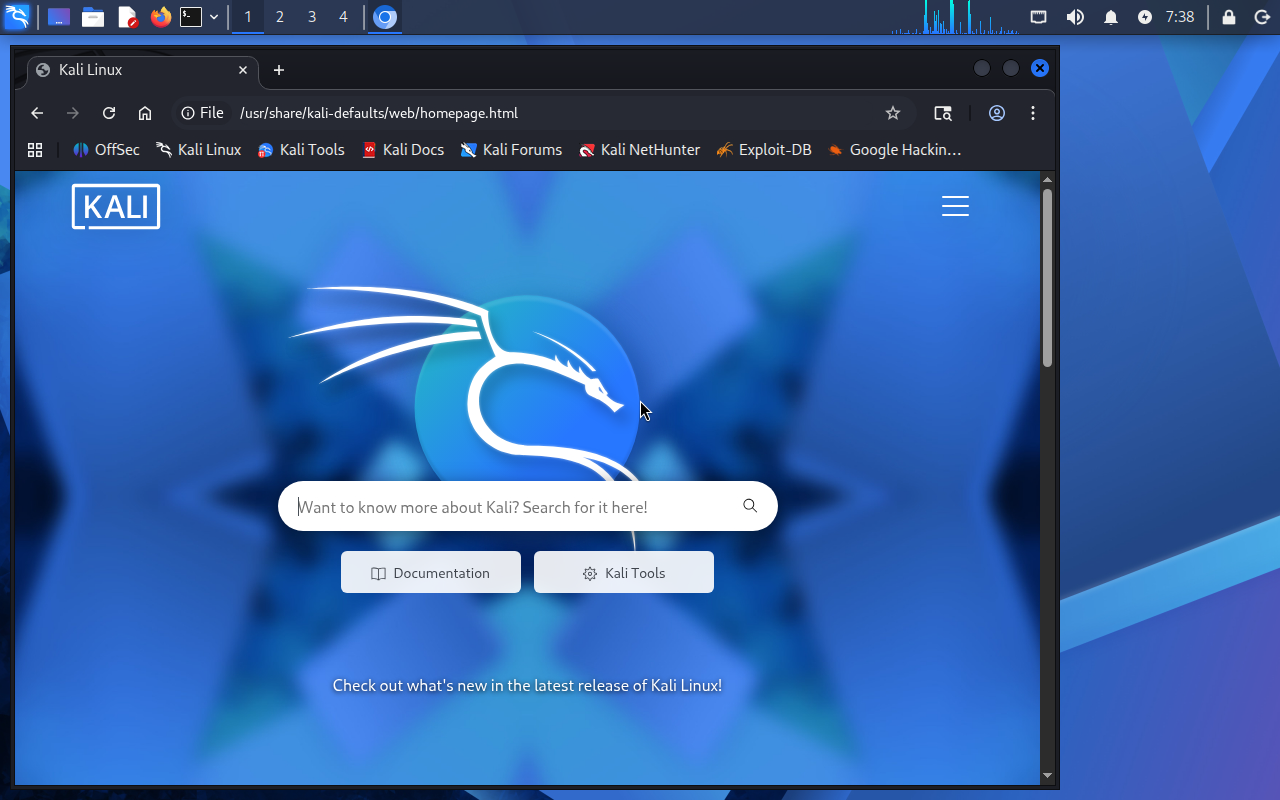Screen dimensions: 1280x800
Task: Expand the hamburger menu on the Kali page
Action: [x=955, y=206]
